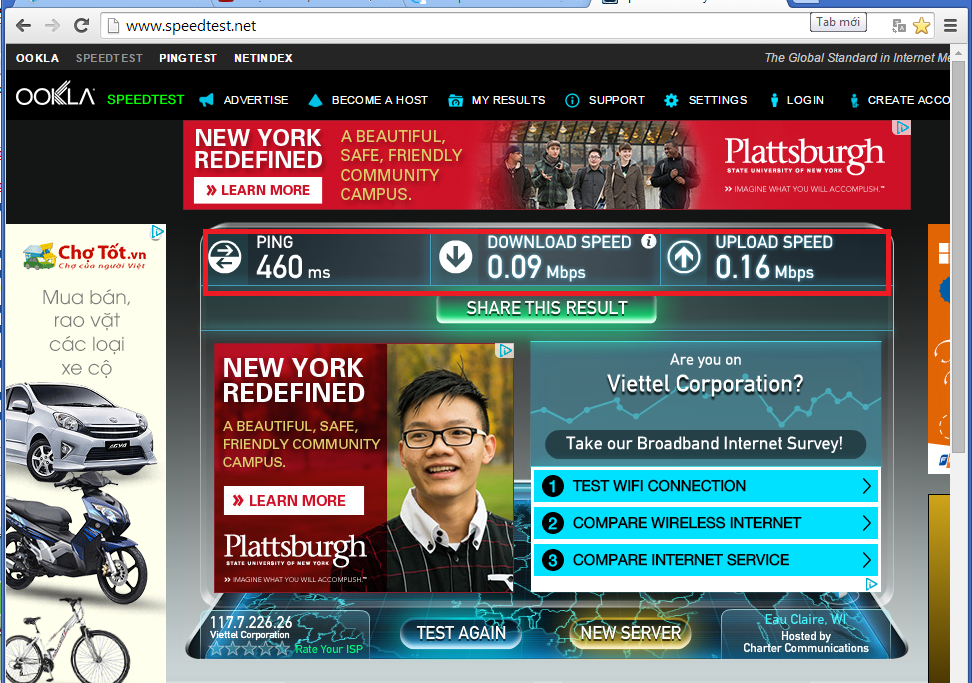The width and height of the screenshot is (972, 683).
Task: Click Share This Result button
Action: point(547,309)
